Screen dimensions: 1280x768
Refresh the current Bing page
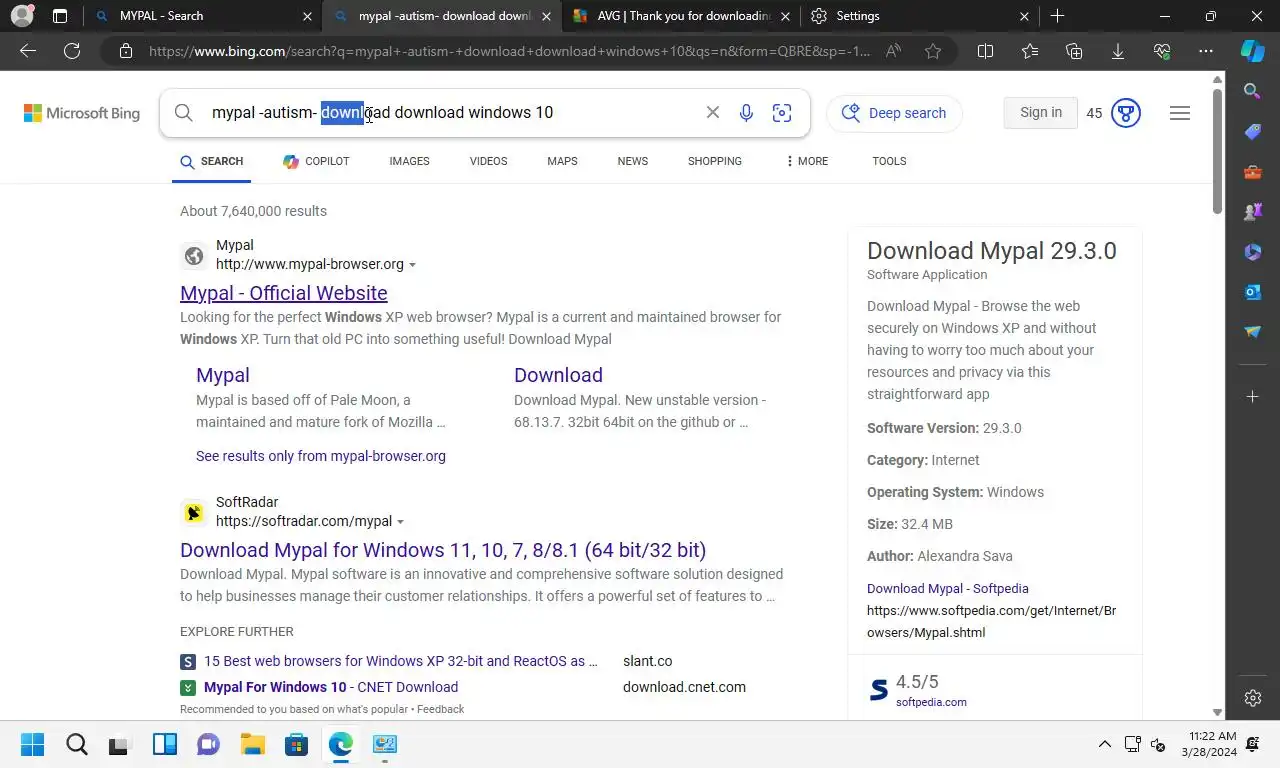[x=72, y=51]
